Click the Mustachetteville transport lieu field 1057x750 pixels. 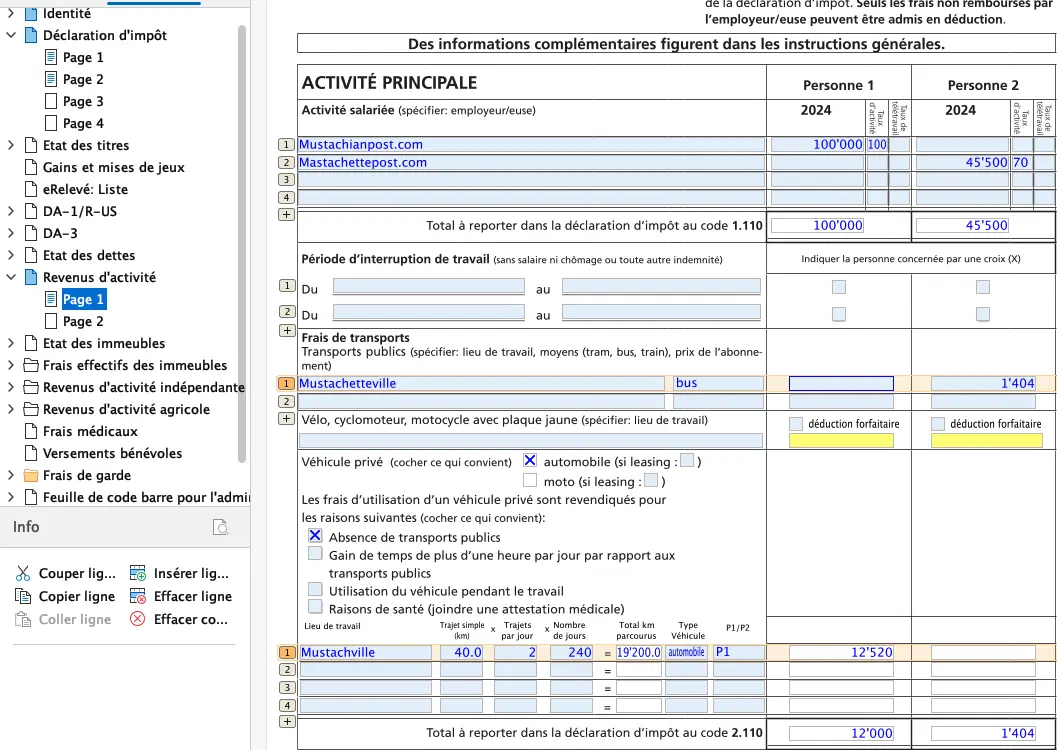(x=480, y=383)
